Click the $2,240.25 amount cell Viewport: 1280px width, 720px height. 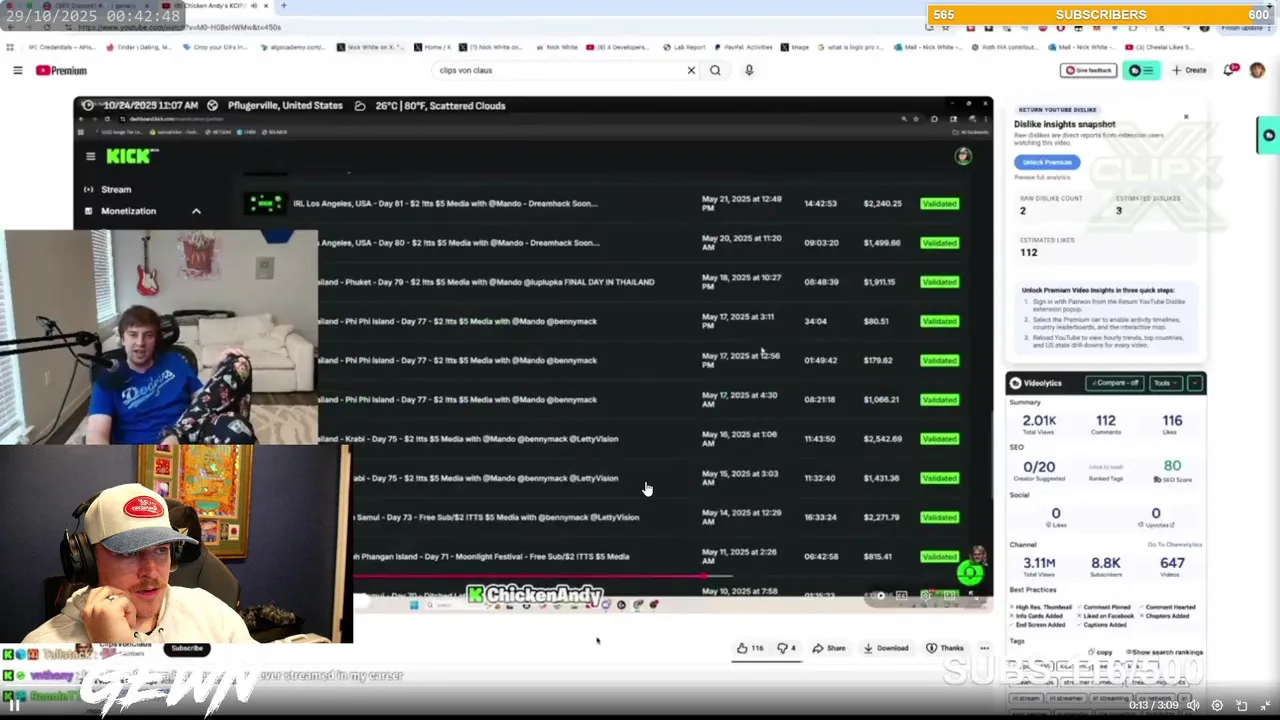(882, 203)
